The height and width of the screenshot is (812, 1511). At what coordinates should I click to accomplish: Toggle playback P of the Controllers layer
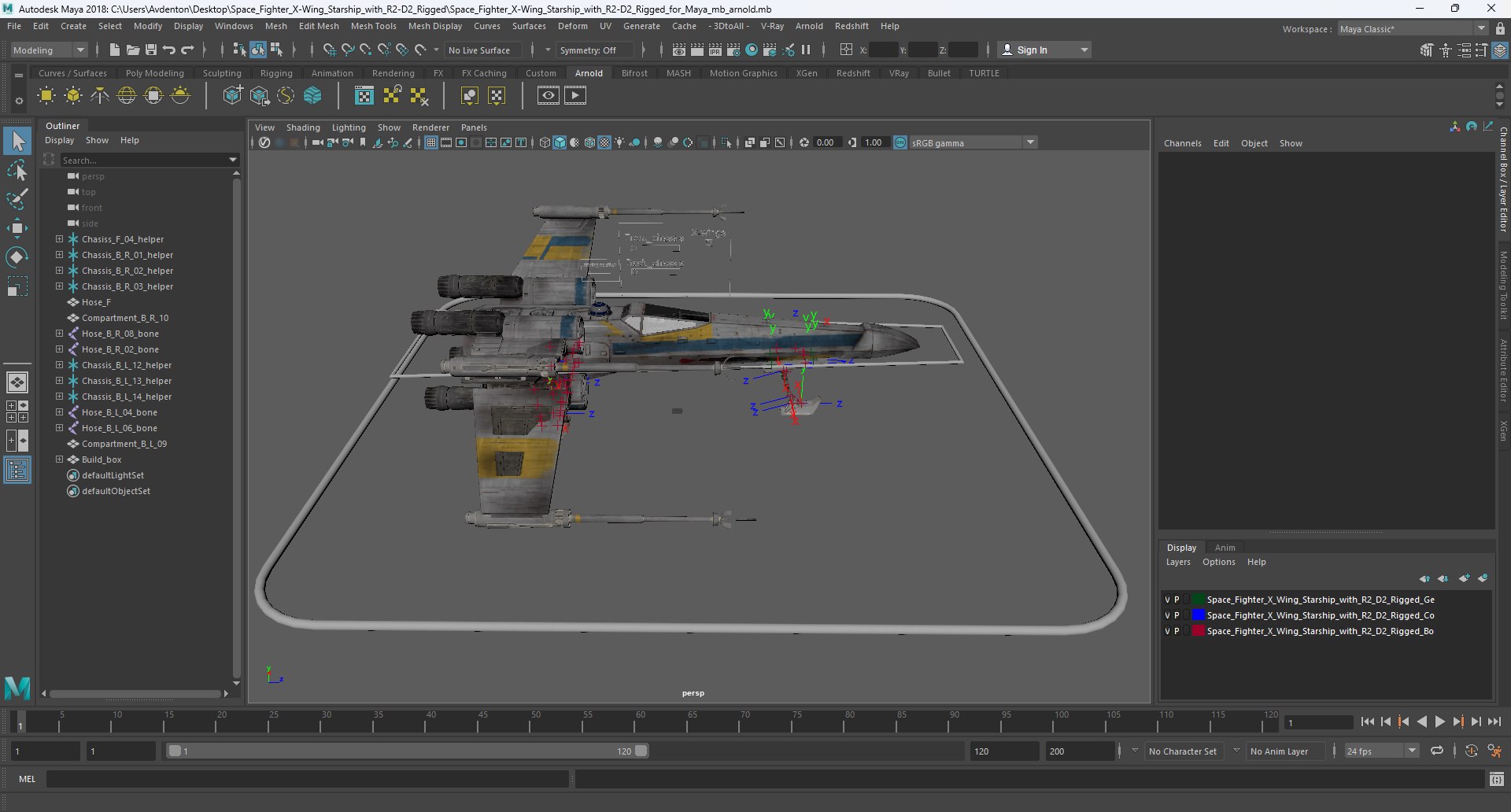1177,615
